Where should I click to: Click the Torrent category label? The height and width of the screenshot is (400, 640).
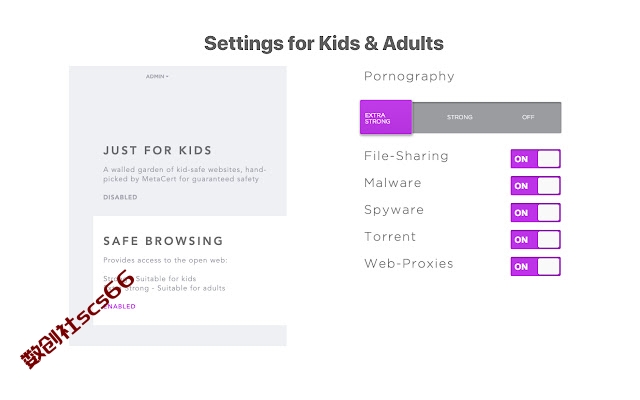390,237
